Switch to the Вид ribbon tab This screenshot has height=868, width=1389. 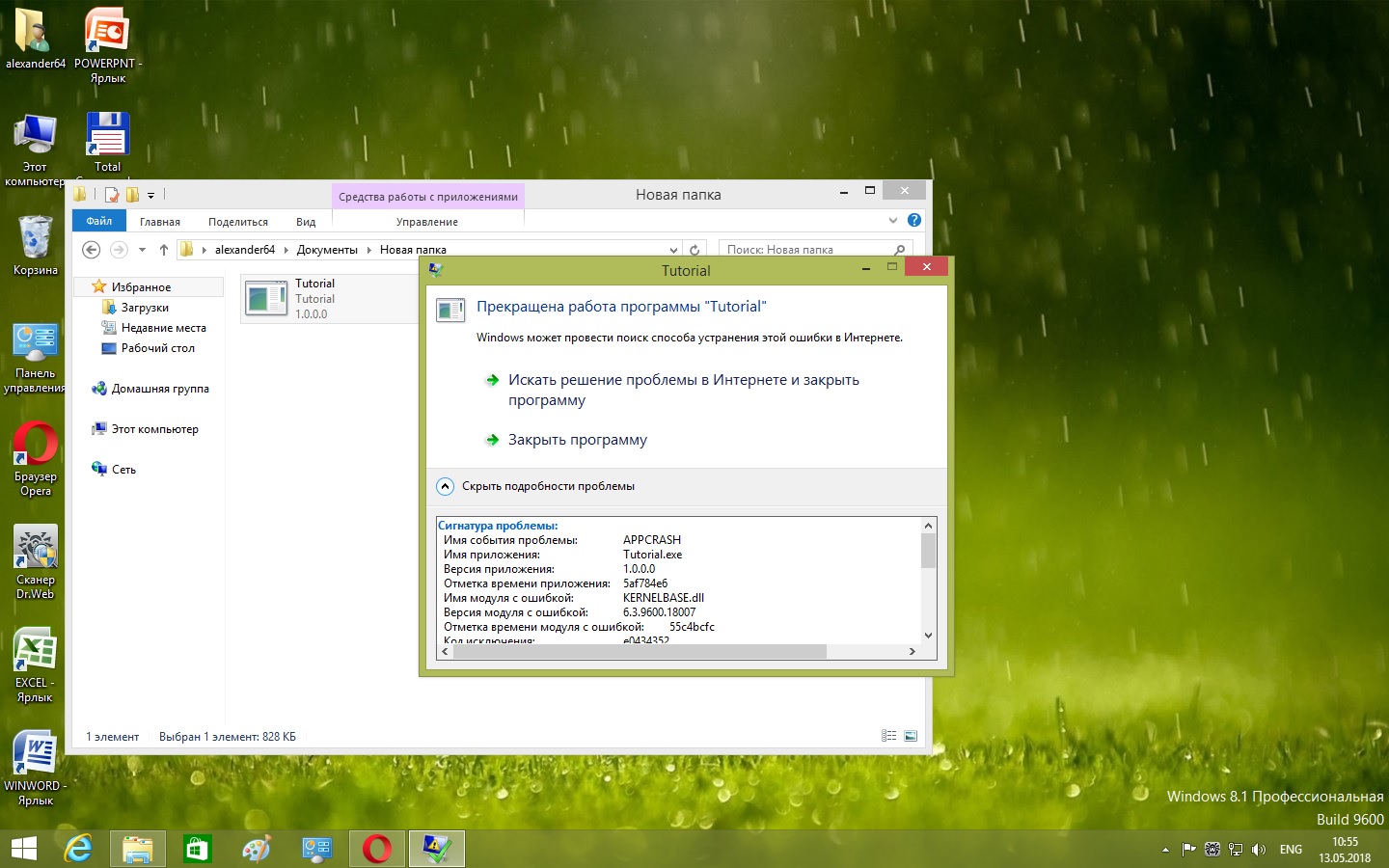306,222
